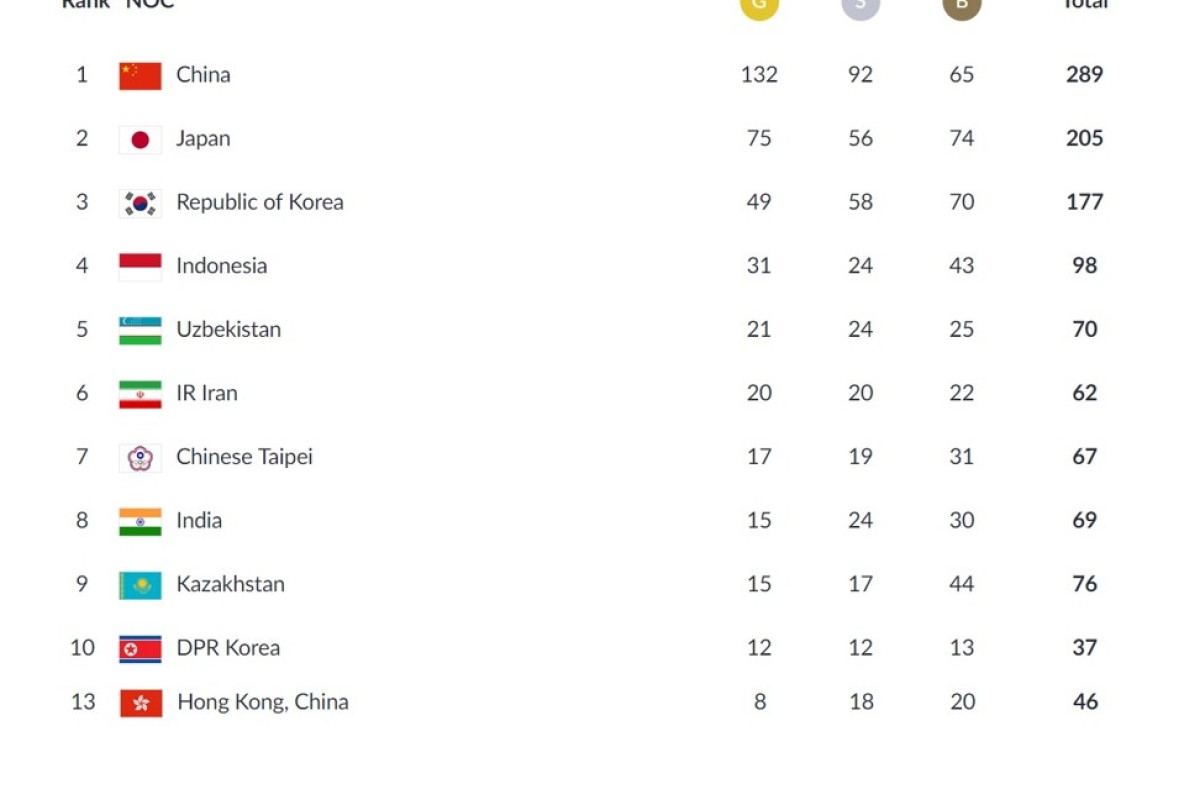Select China's total medal count 289
Image resolution: width=1200 pixels, height=800 pixels.
tap(1084, 74)
